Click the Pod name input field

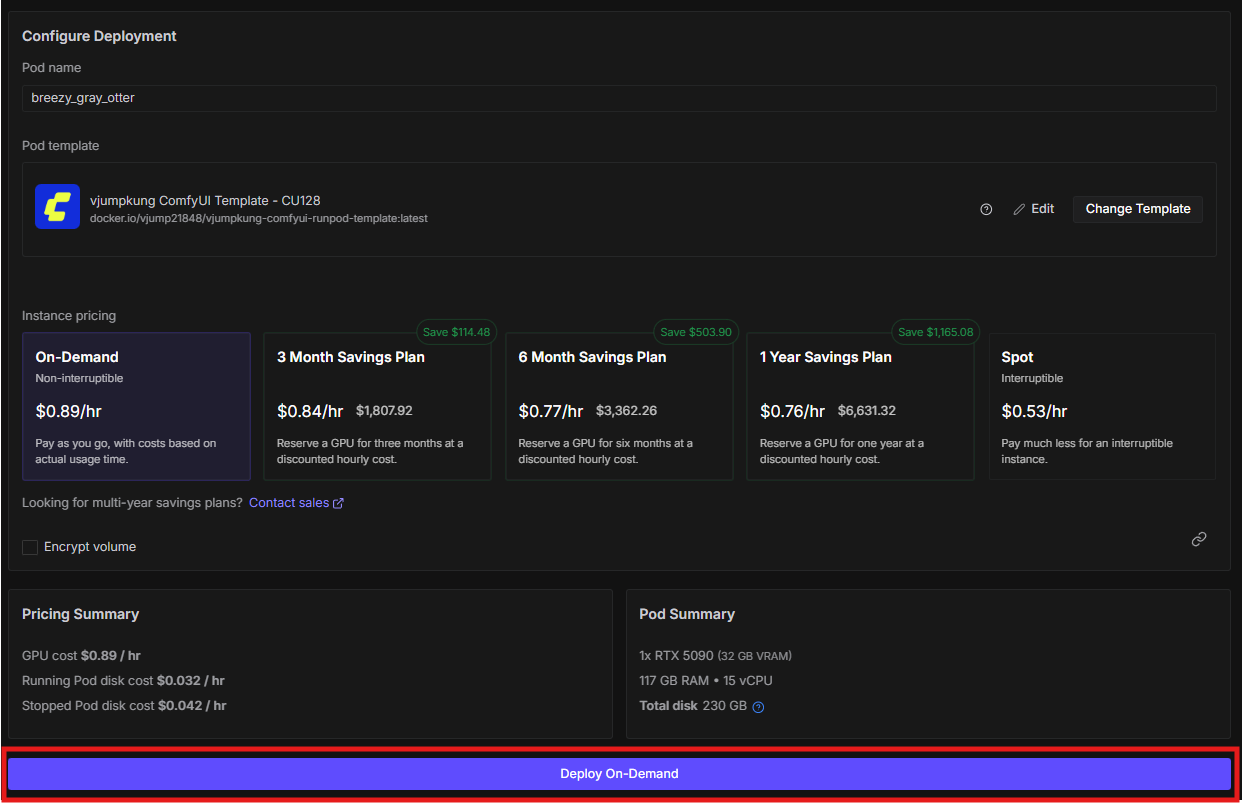click(619, 98)
